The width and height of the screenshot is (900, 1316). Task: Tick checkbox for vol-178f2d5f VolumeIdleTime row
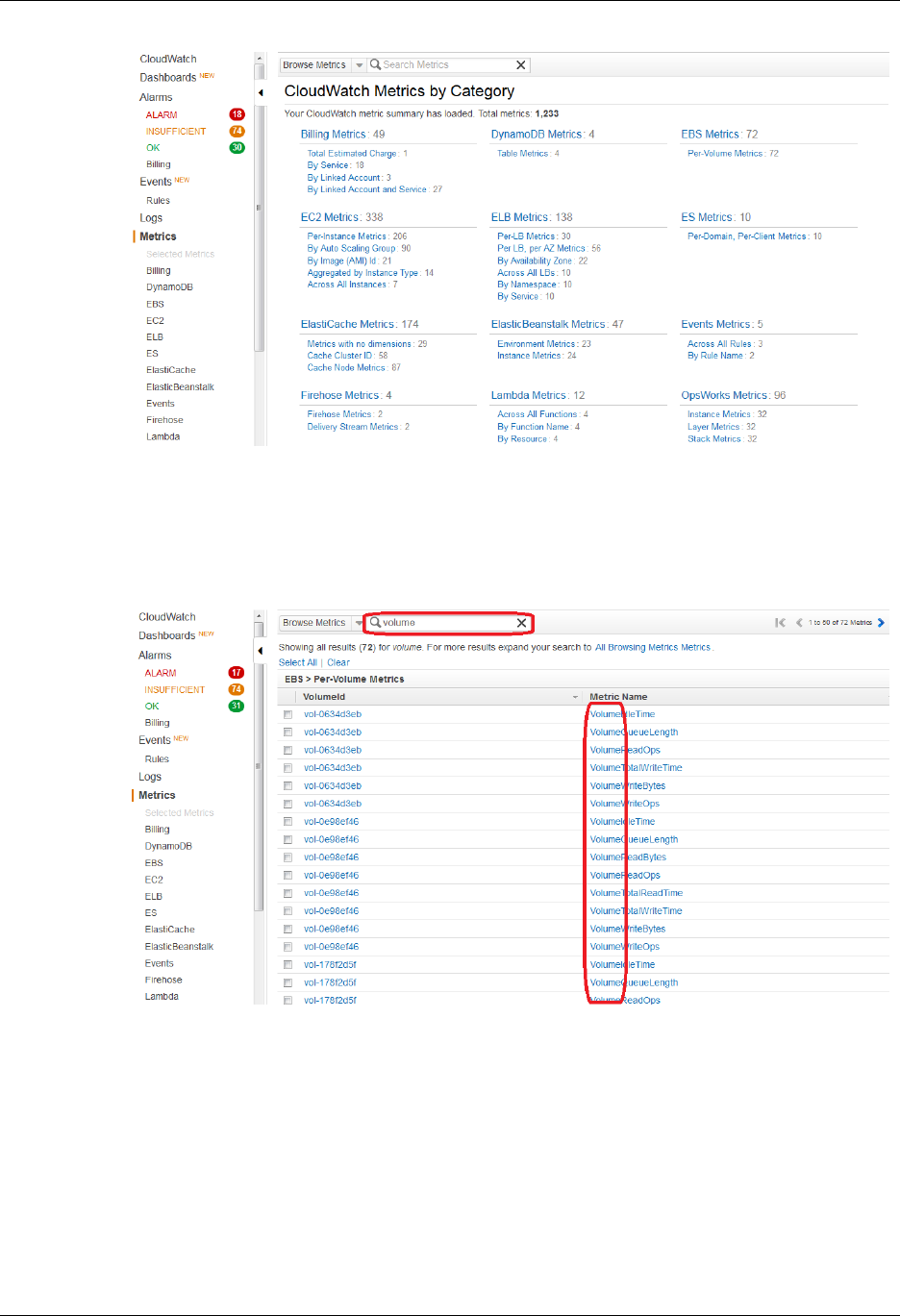(287, 965)
